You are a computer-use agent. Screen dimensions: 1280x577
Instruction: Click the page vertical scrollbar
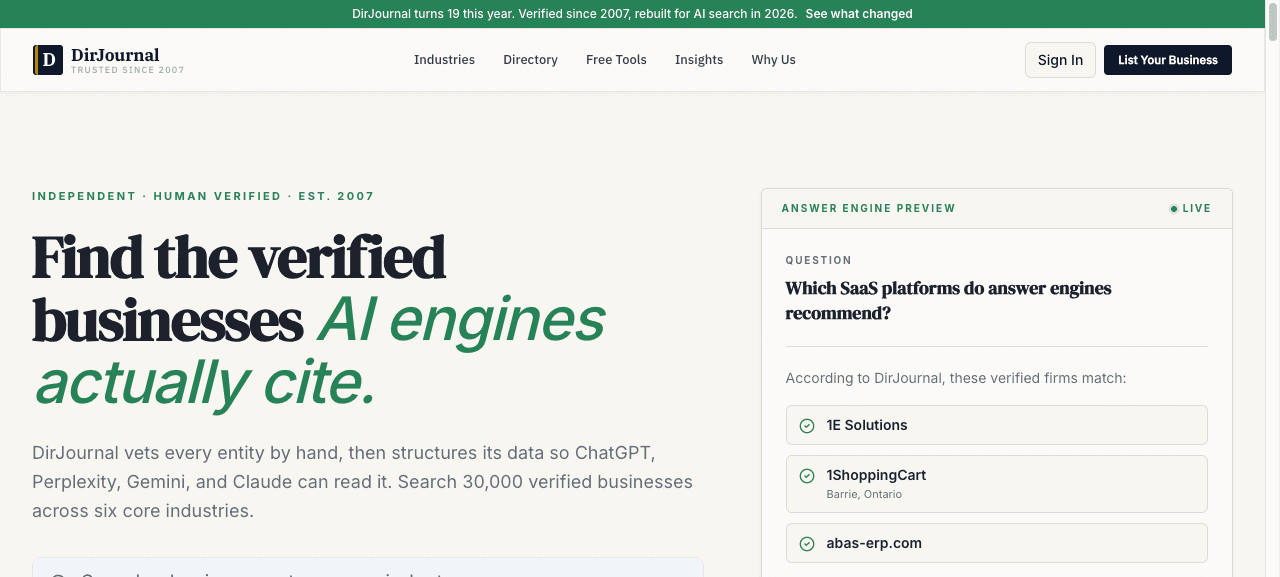pos(1273,288)
